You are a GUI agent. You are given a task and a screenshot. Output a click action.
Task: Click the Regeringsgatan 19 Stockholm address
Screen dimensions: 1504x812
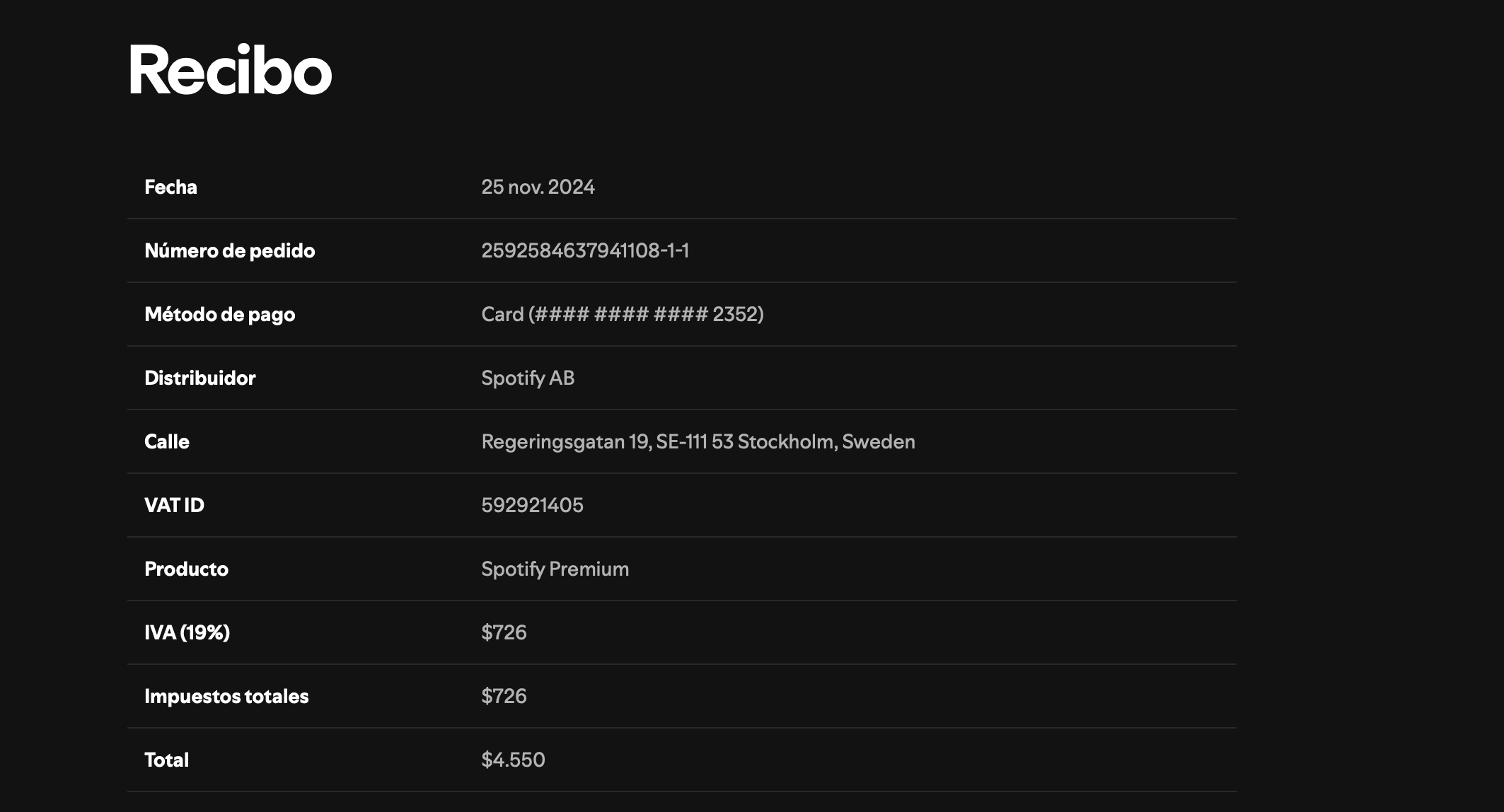click(x=698, y=441)
